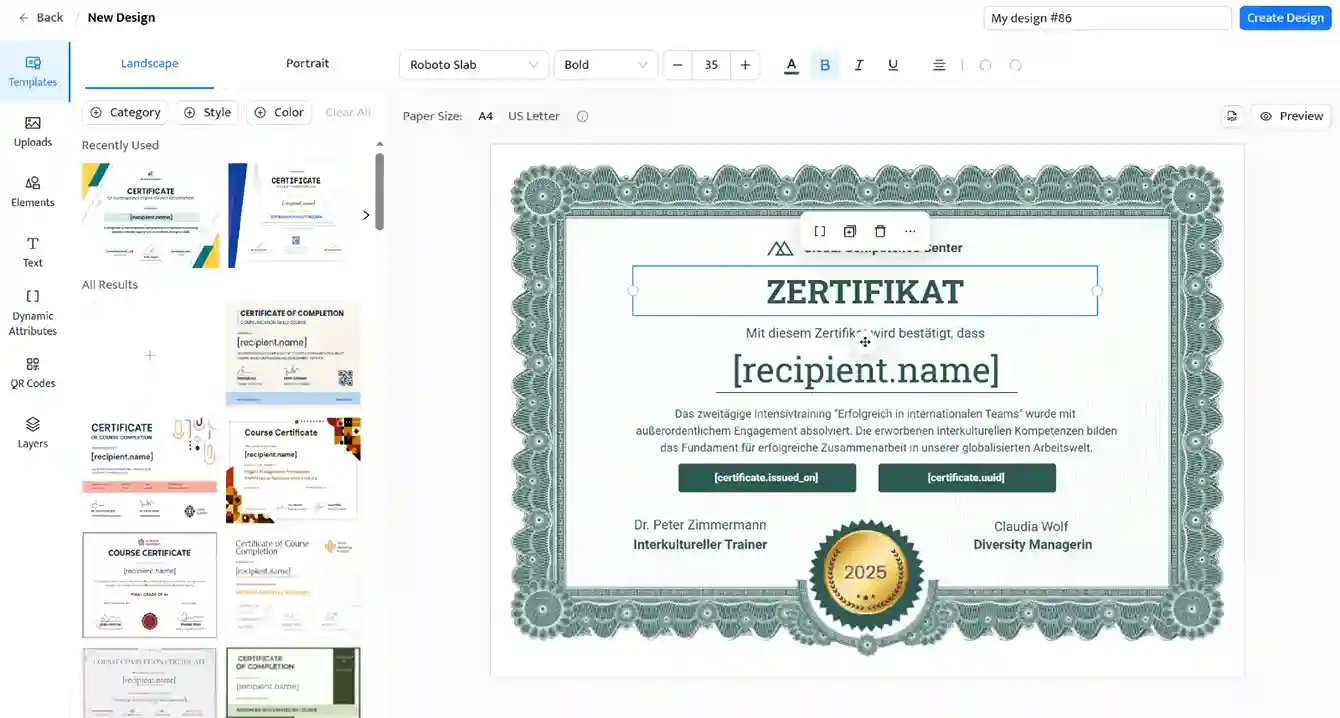The width and height of the screenshot is (1340, 718).
Task: Click the Preview button
Action: (1291, 116)
